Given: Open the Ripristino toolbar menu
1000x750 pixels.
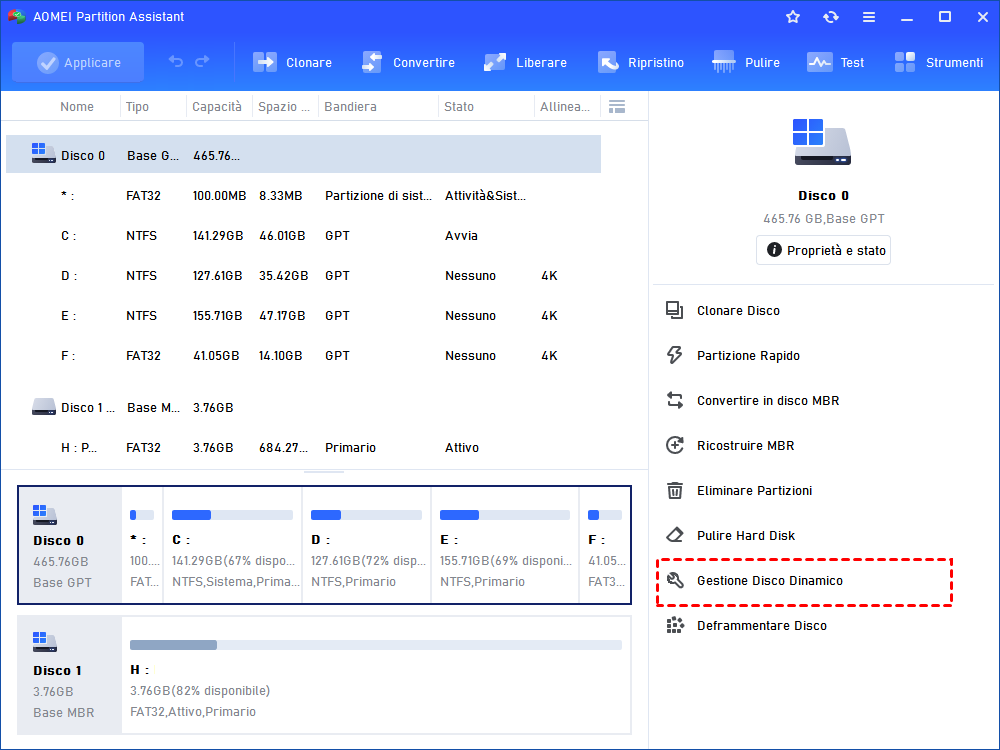Looking at the screenshot, I should point(640,62).
